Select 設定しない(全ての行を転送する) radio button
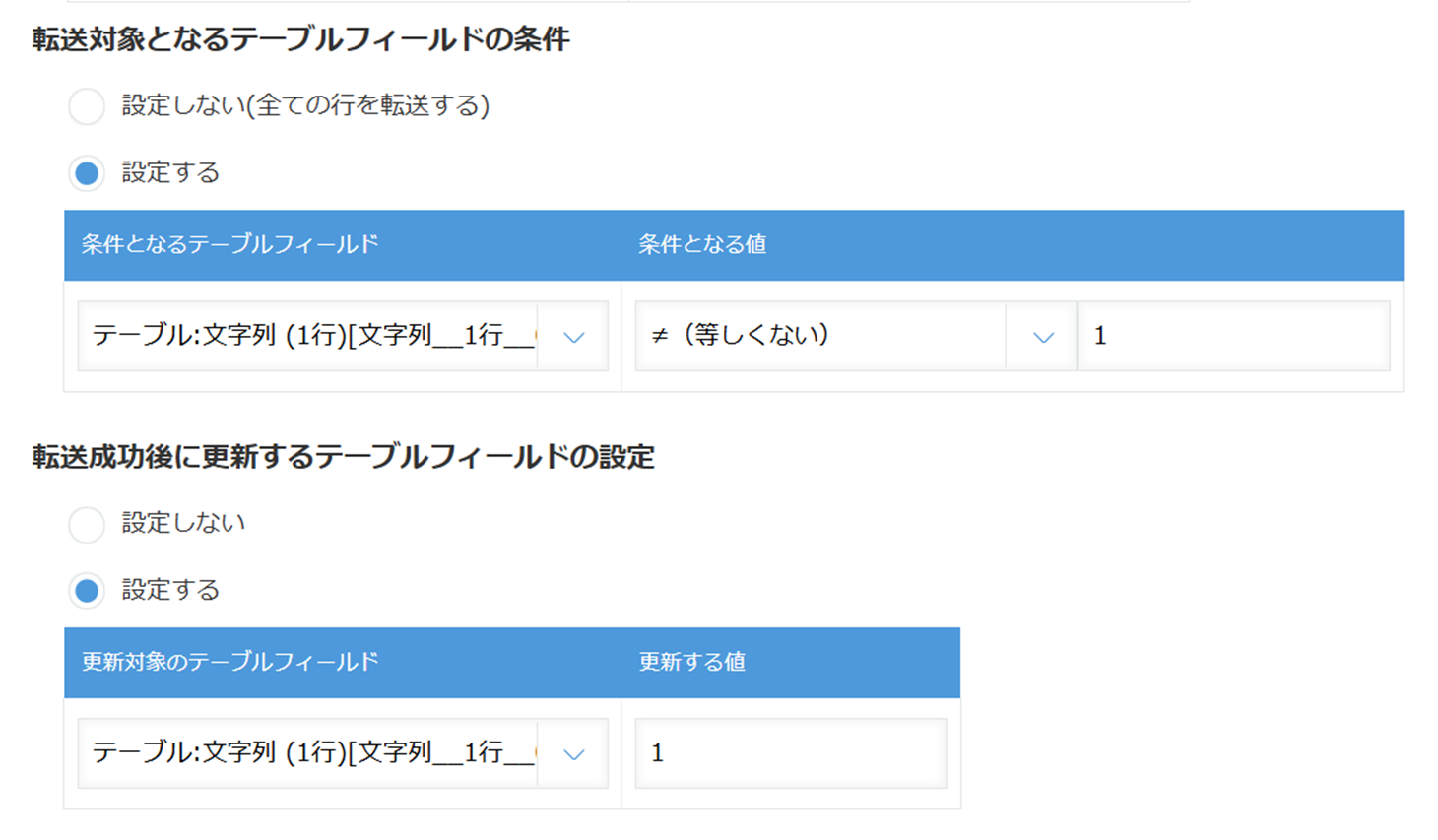This screenshot has width=1438, height=840. pyautogui.click(x=87, y=106)
